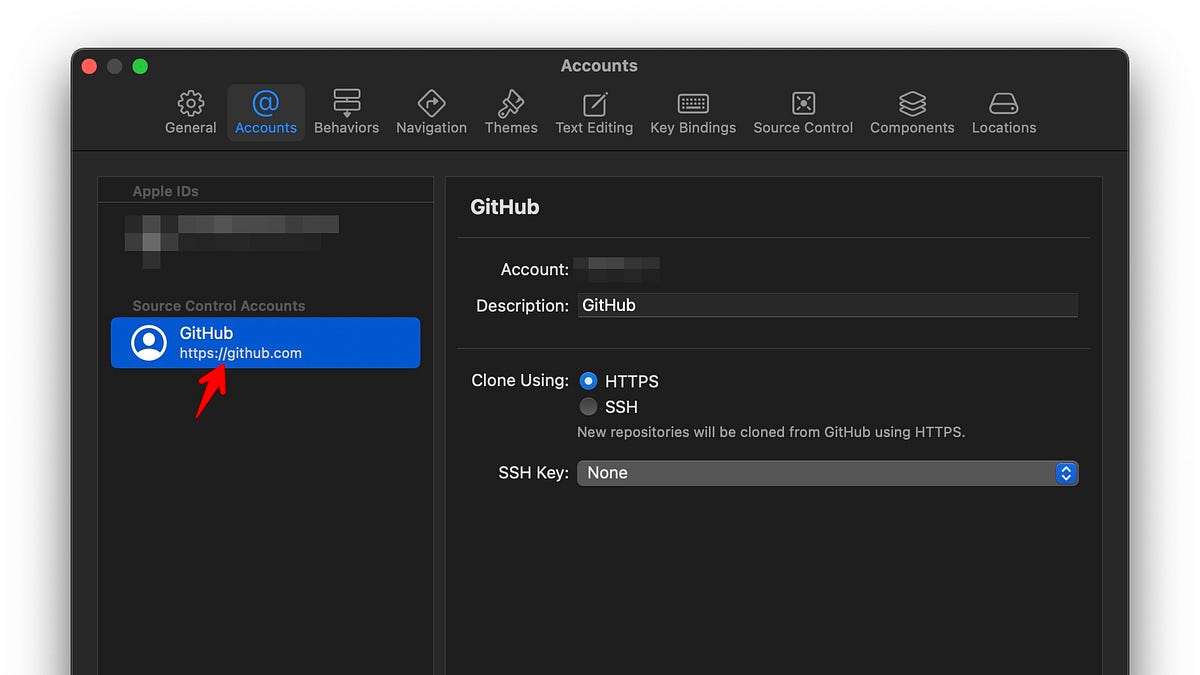Click the blurred Account name value

point(618,269)
